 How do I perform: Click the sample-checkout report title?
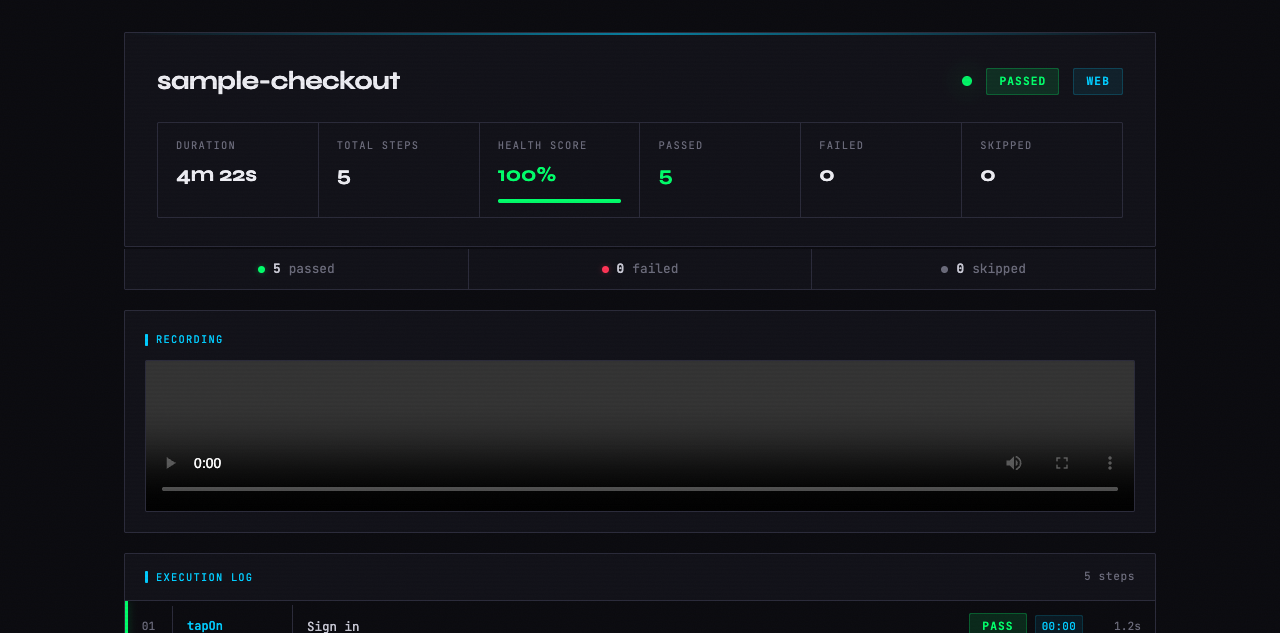click(x=278, y=81)
